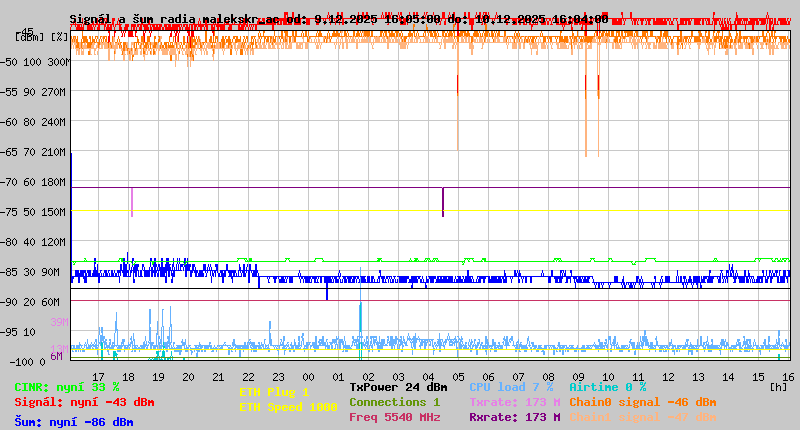800x430 pixels.
Task: Click the purple '6M' rate marker label
Action: click(x=57, y=356)
